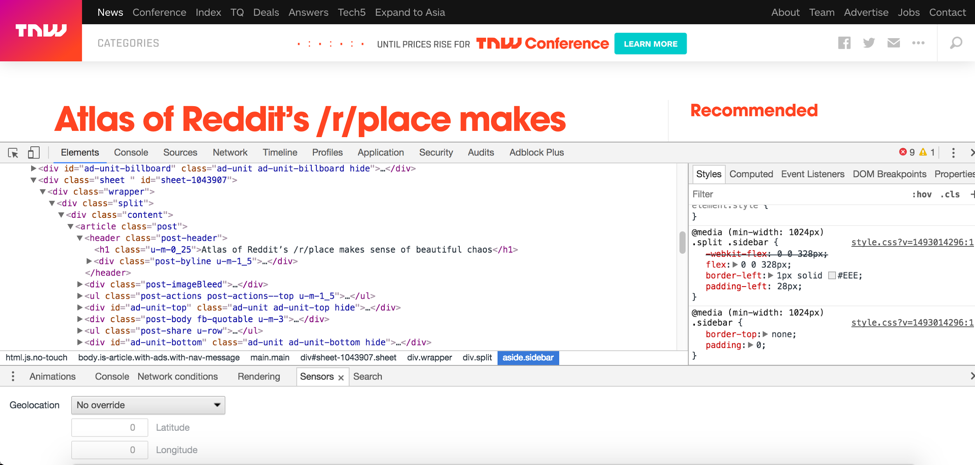The height and width of the screenshot is (465, 975).
Task: Open the Audits tab
Action: 481,152
